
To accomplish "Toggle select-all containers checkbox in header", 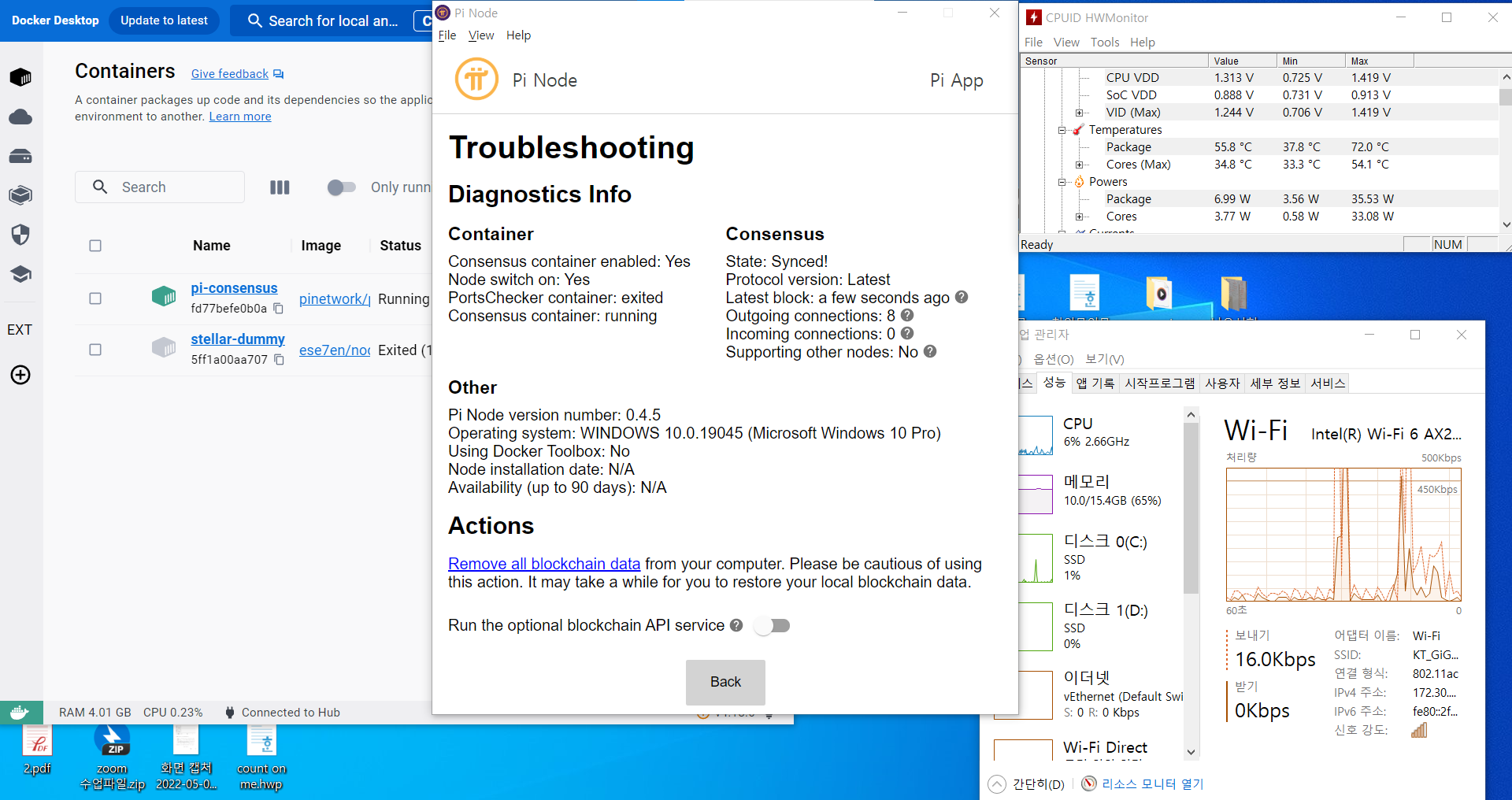I will pyautogui.click(x=95, y=246).
